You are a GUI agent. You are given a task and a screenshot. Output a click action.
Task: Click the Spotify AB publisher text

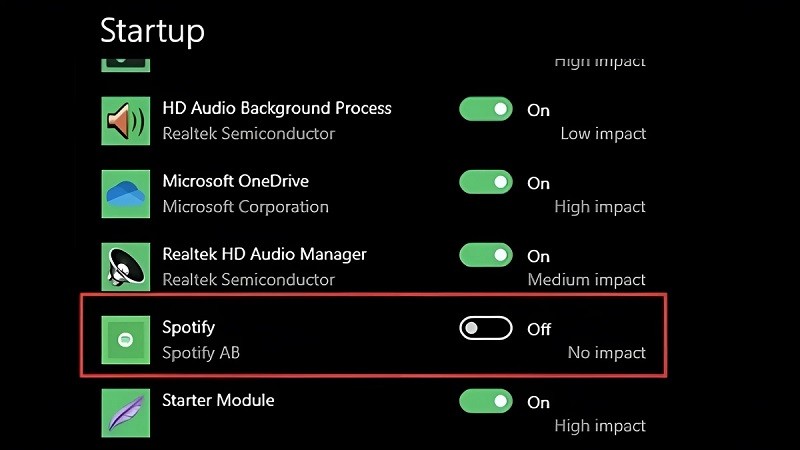coord(200,353)
